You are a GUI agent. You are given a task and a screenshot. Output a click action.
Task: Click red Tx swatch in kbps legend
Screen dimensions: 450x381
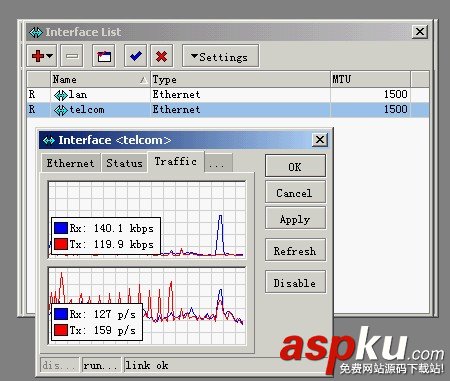pos(61,244)
